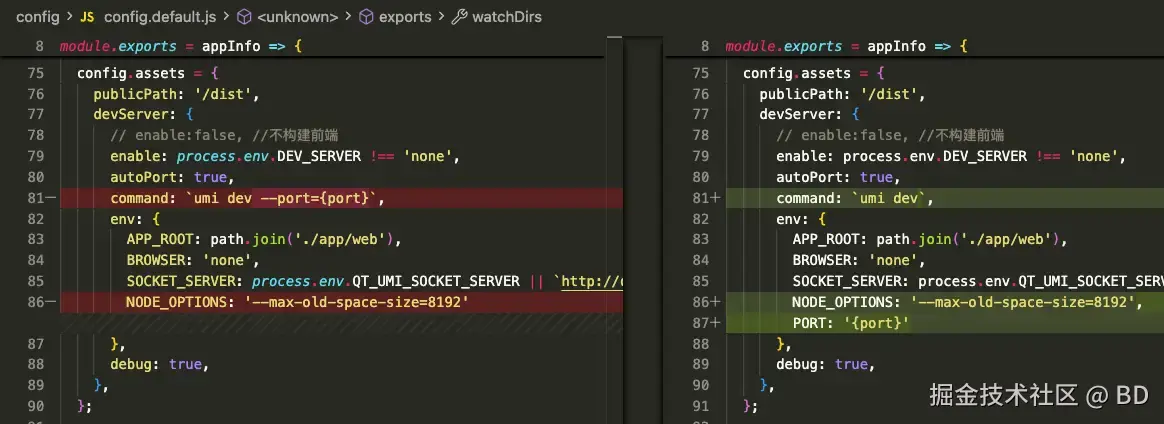This screenshot has width=1164, height=424.
Task: Click DEV_SERVER on left line 79
Action: pyautogui.click(x=319, y=157)
